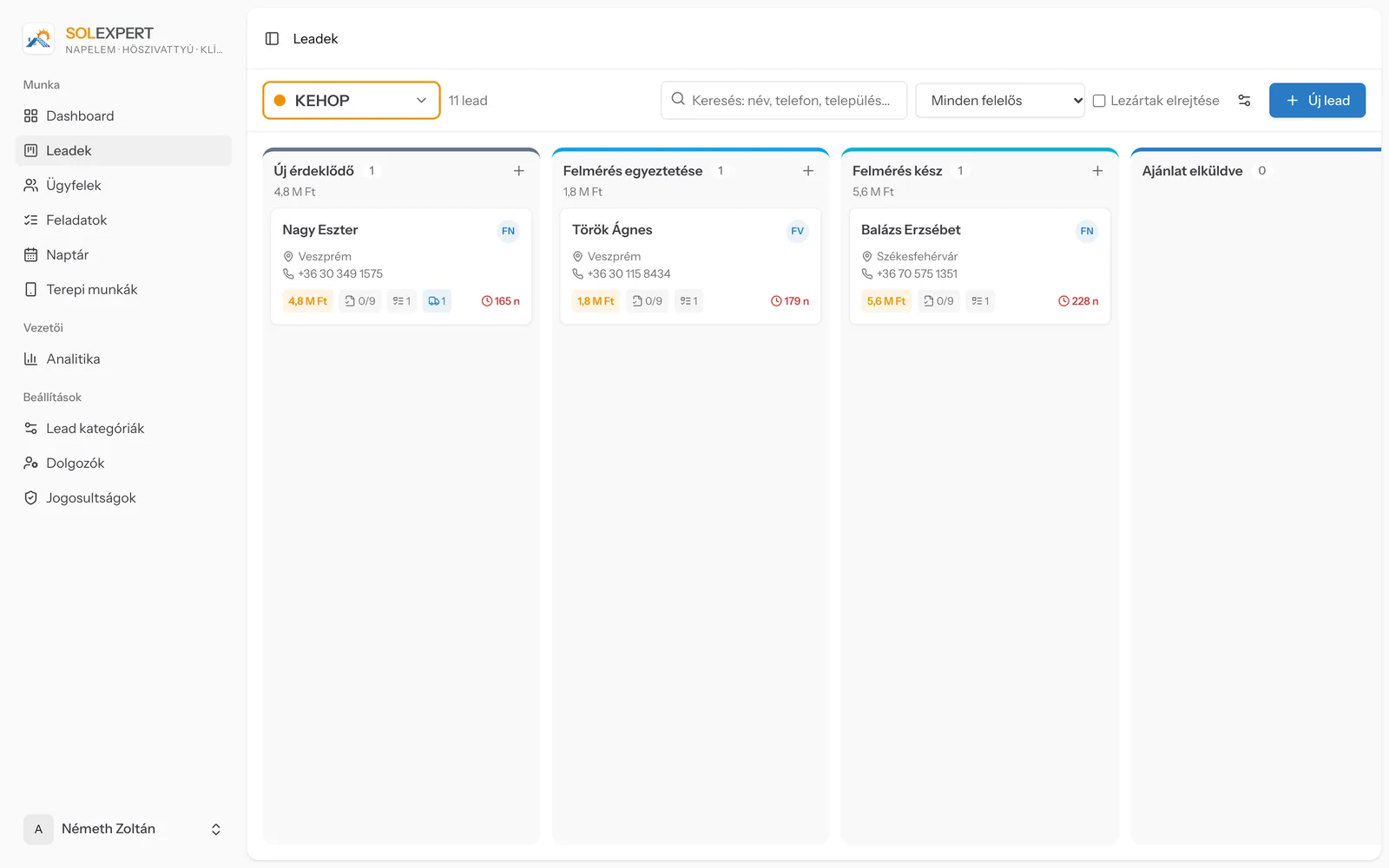The width and height of the screenshot is (1389, 868).
Task: Open Analitika page
Action: 123,358
